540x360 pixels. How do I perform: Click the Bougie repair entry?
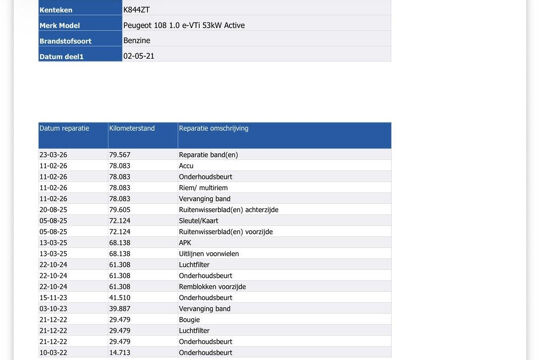(x=189, y=320)
